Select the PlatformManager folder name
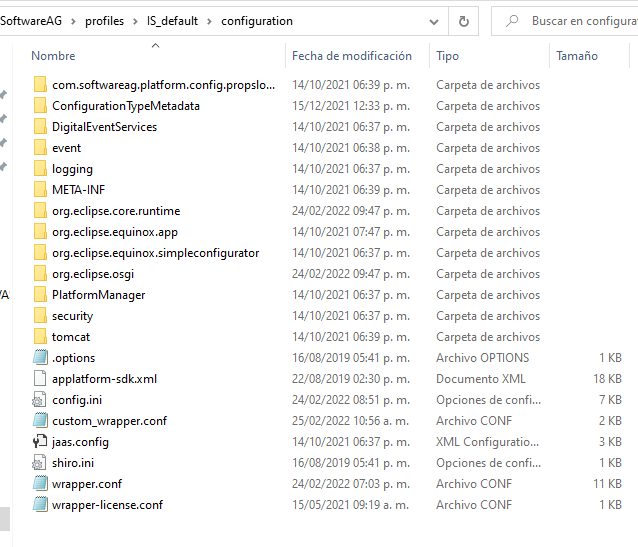638x547 pixels. click(x=98, y=295)
